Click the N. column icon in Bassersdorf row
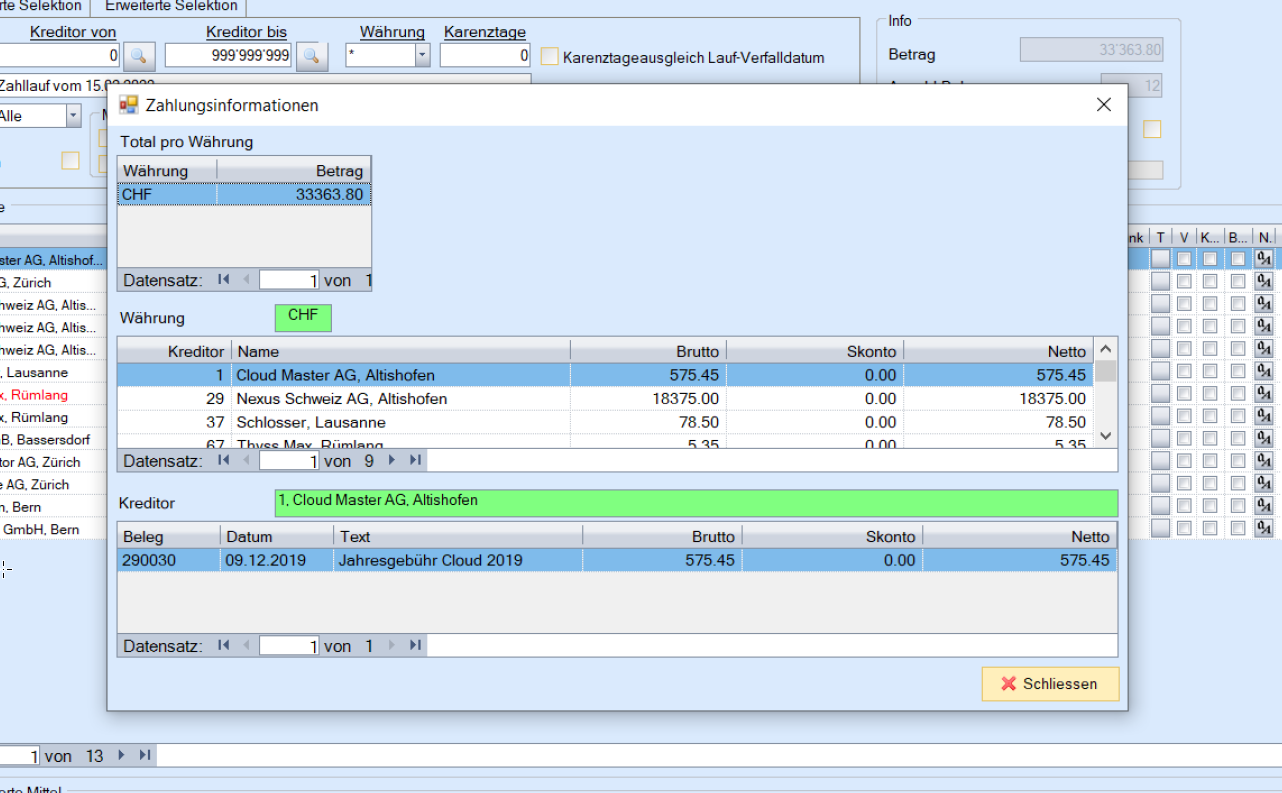1282x793 pixels. point(1264,440)
